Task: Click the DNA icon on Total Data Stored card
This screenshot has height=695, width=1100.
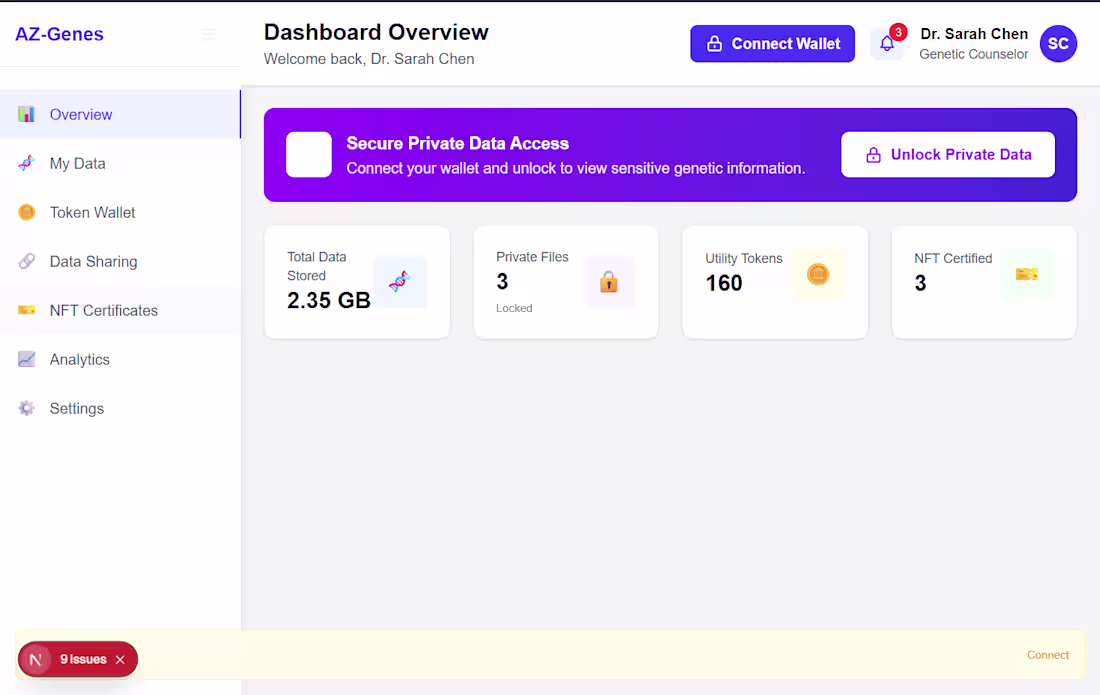Action: coord(400,281)
